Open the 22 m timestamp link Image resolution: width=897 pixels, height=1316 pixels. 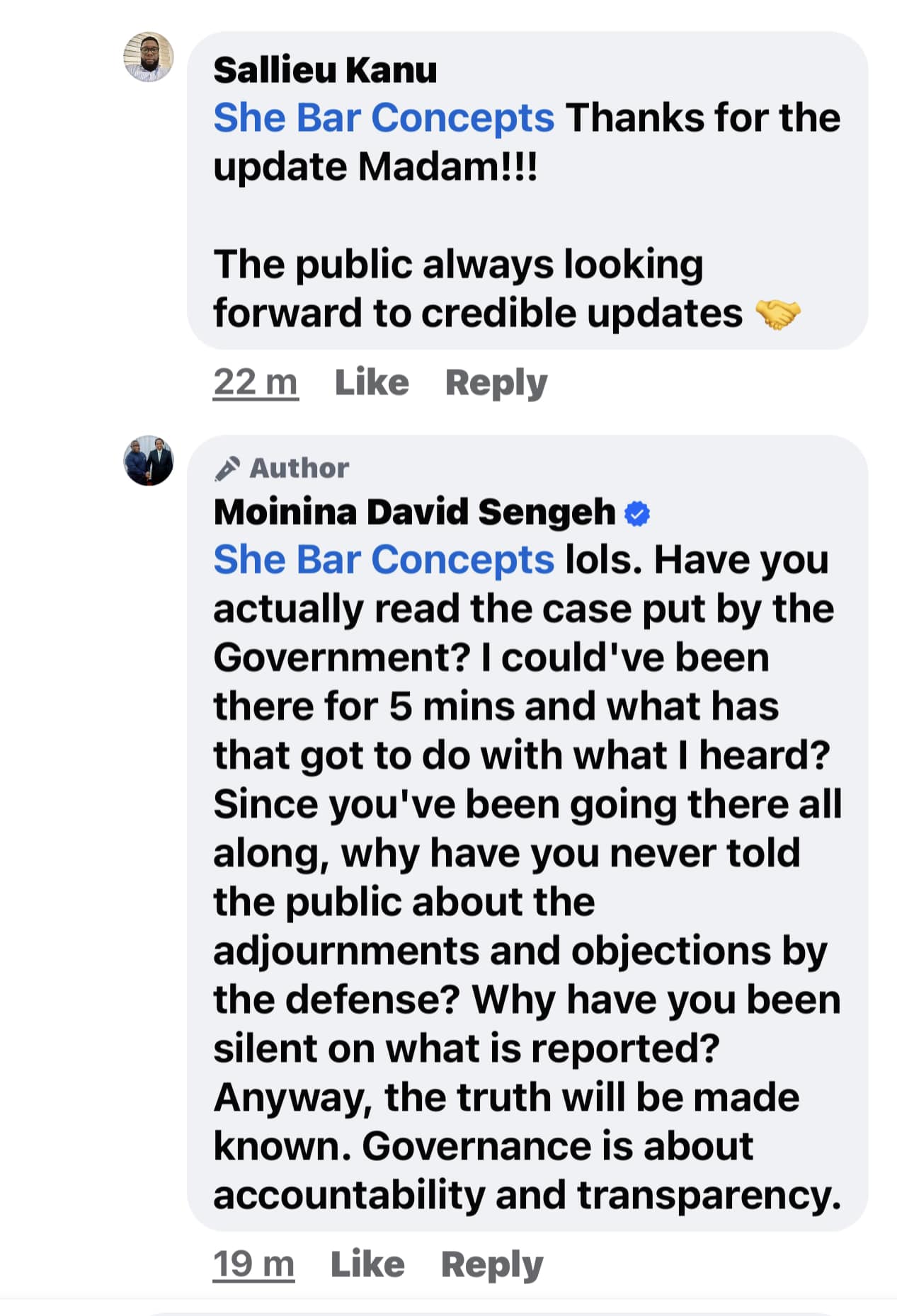point(256,383)
